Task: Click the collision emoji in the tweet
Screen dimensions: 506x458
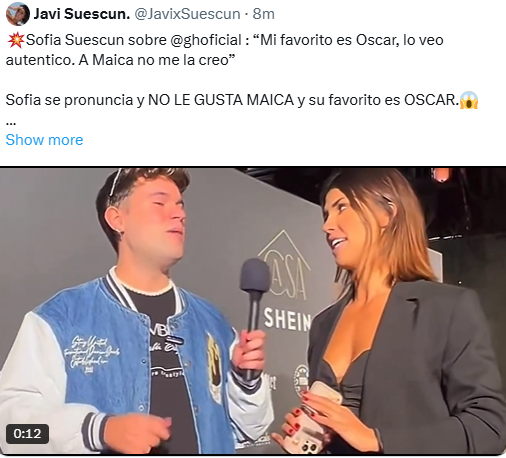Action: tap(15, 40)
